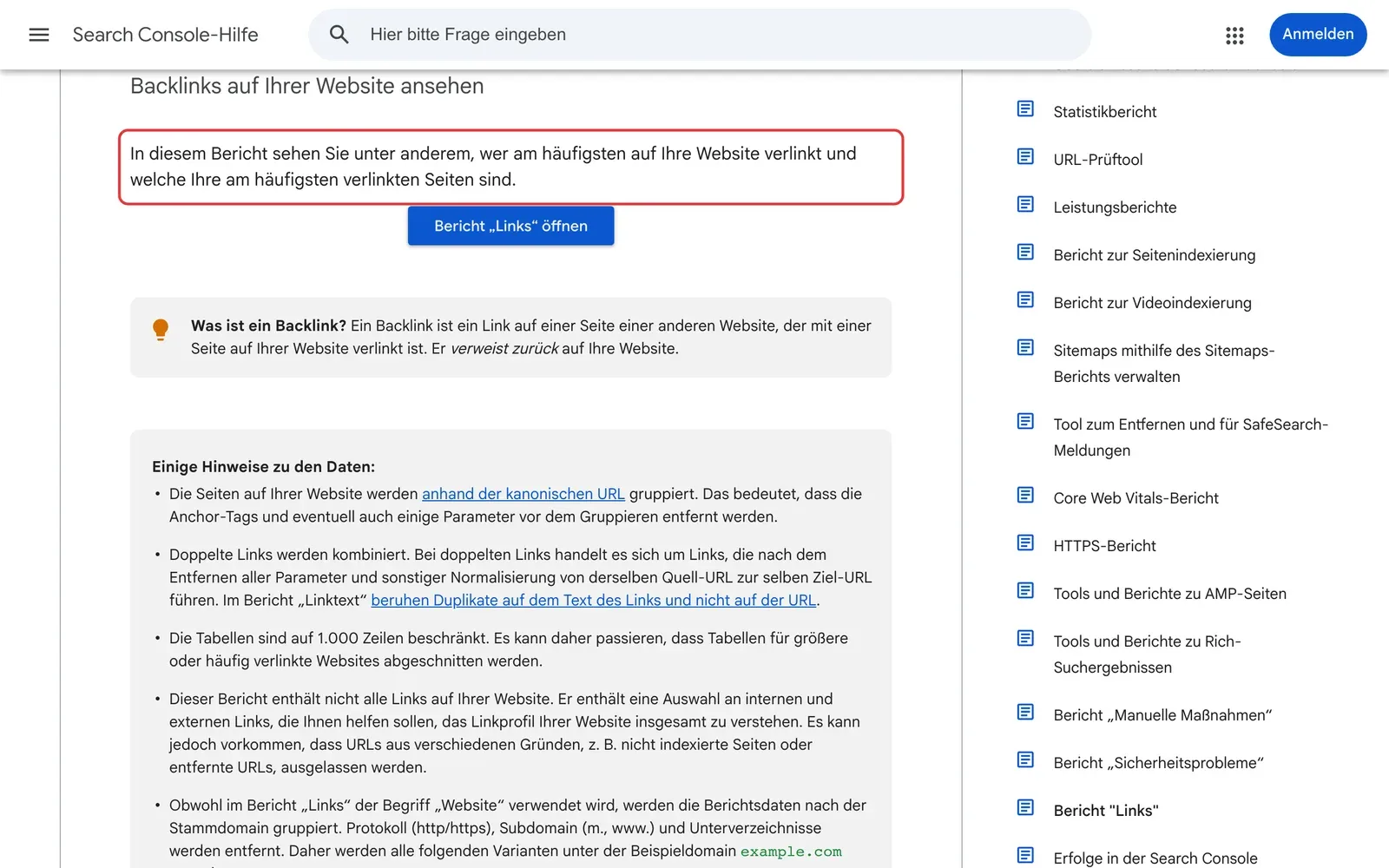Click the Backlinks auf Ihrer Website ansehen heading
1389x868 pixels.
pyautogui.click(x=307, y=86)
